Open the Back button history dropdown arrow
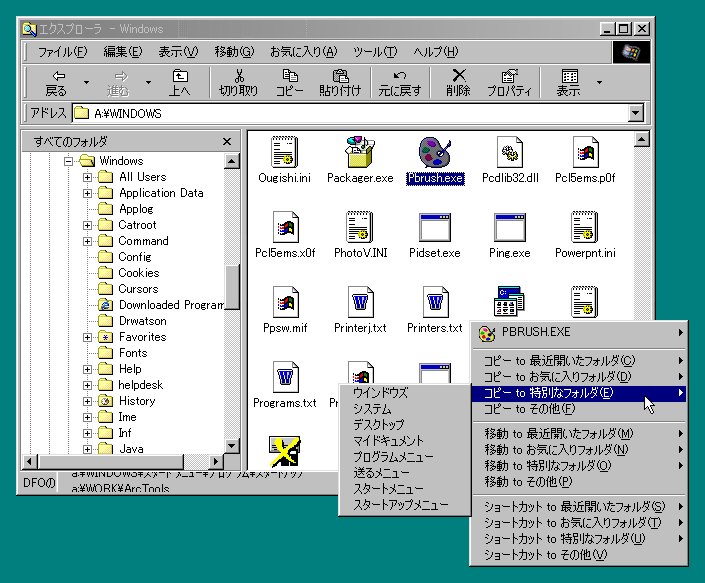705x583 pixels. (86, 83)
